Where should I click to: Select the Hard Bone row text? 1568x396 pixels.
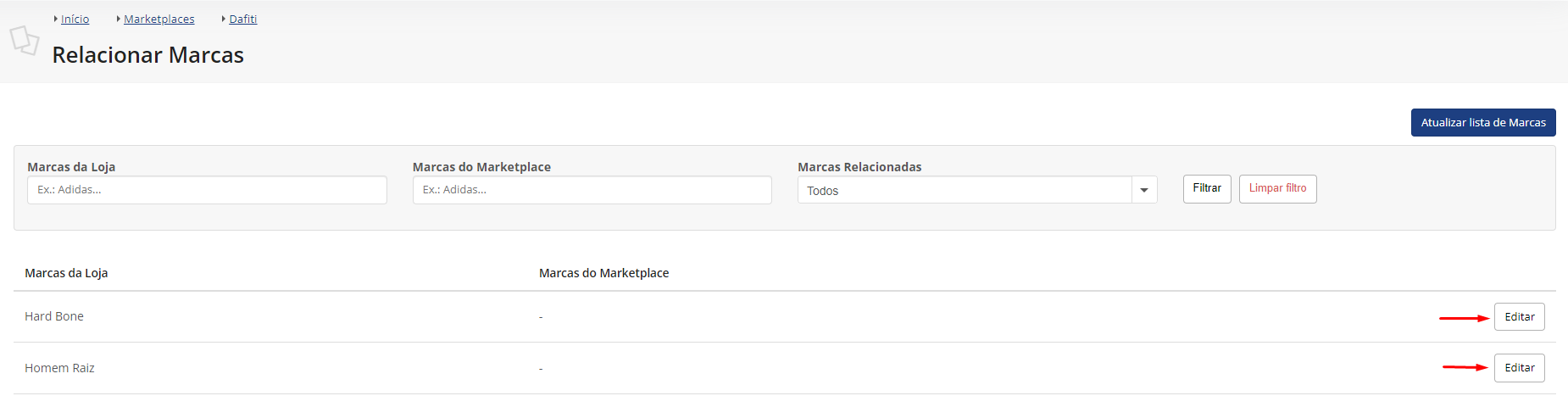54,316
